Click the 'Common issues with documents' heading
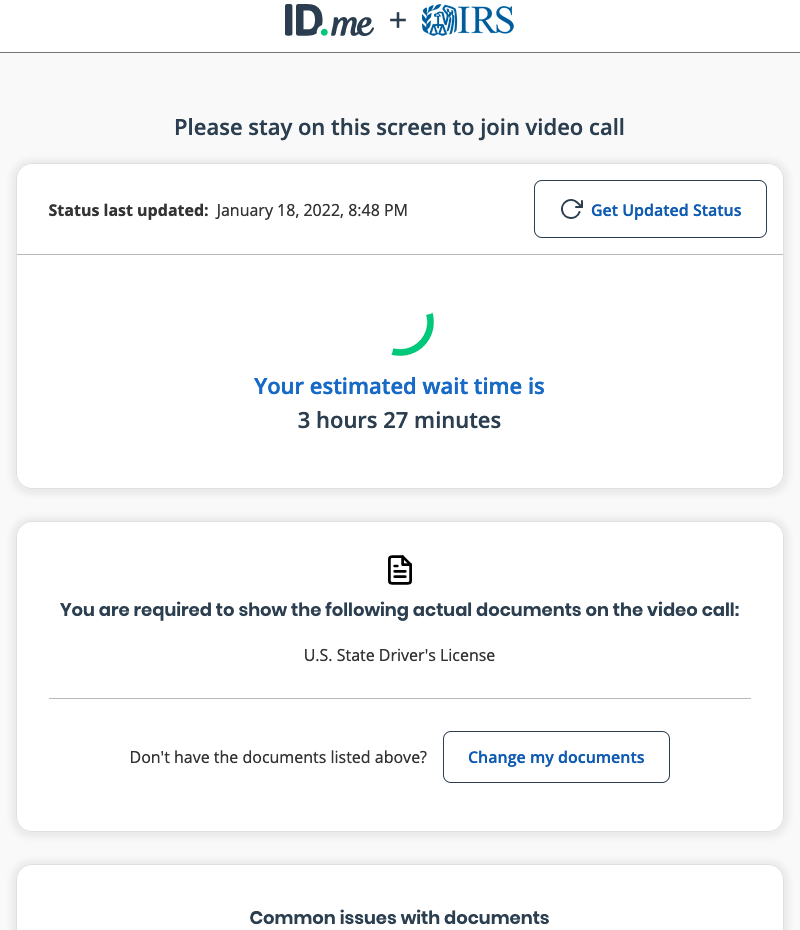This screenshot has width=800, height=930. pyautogui.click(x=399, y=917)
